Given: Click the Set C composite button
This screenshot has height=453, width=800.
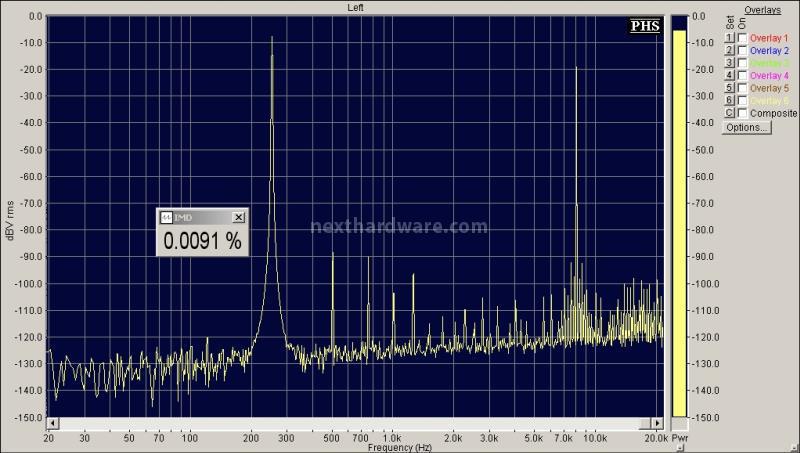Looking at the screenshot, I should click(x=729, y=113).
